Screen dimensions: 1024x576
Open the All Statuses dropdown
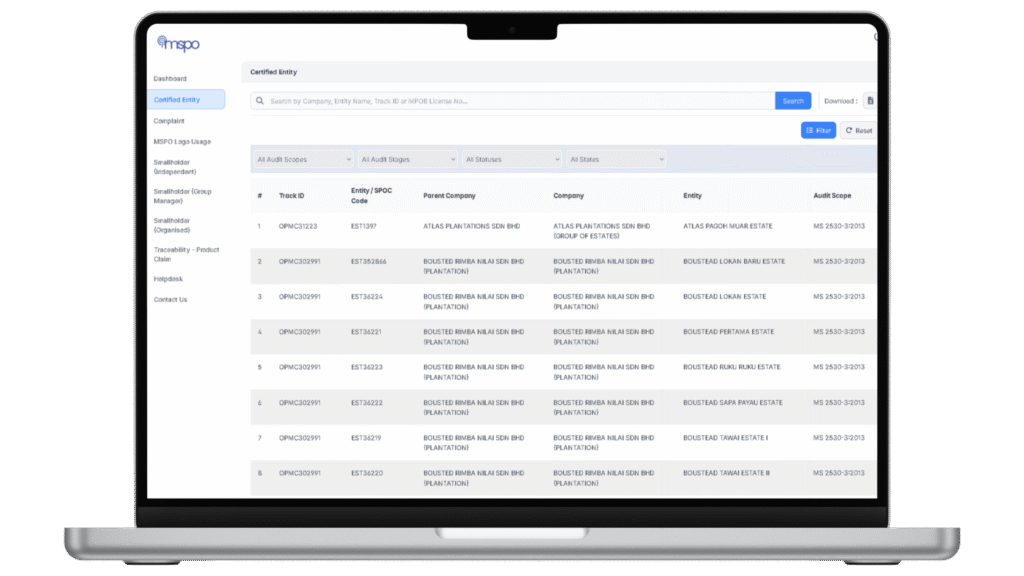pos(511,159)
